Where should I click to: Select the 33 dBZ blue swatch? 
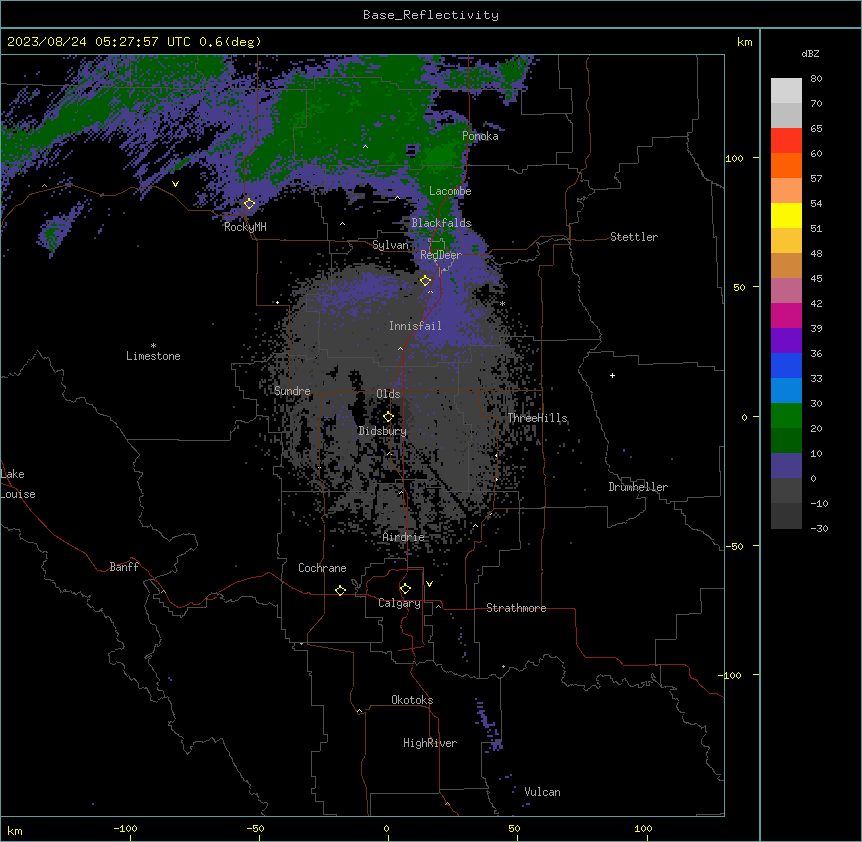click(786, 365)
